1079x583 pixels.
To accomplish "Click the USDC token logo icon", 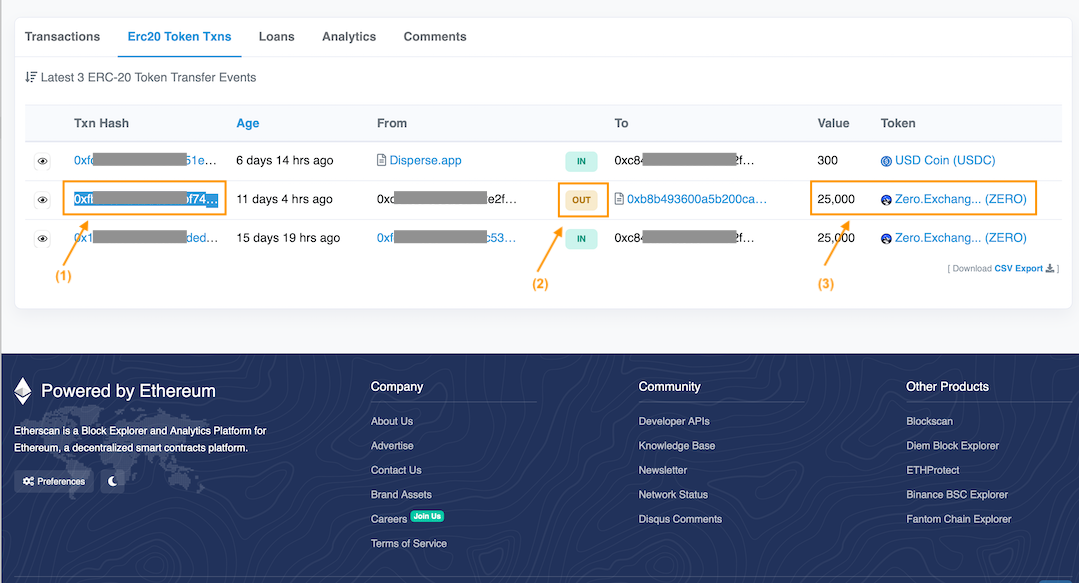I will (886, 161).
